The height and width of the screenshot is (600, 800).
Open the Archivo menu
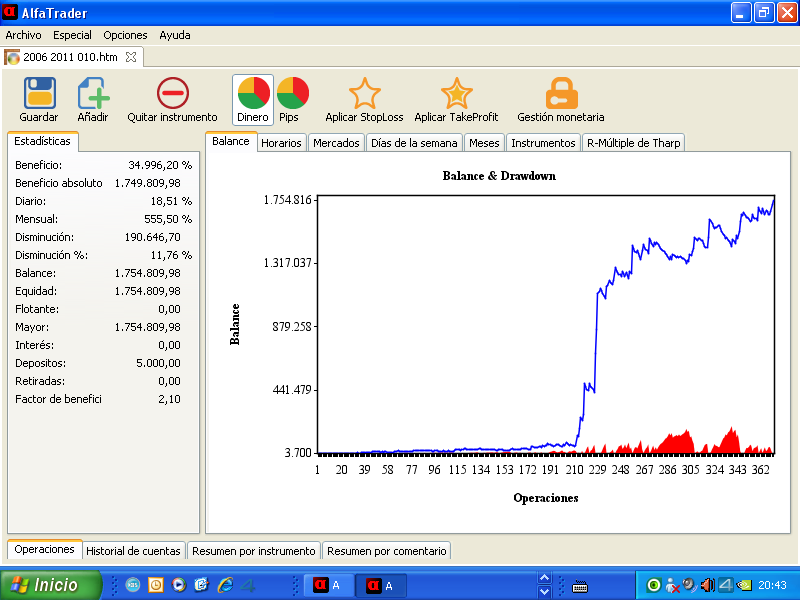(24, 35)
